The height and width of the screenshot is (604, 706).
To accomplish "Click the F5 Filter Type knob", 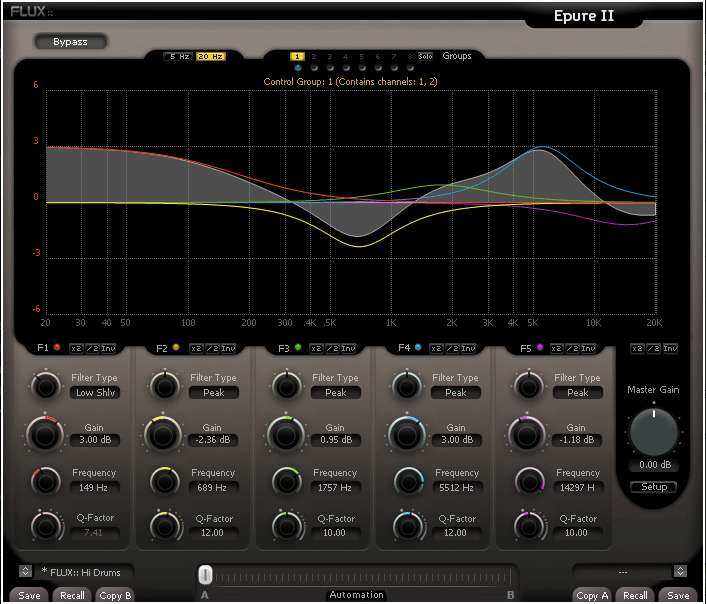I will coord(526,385).
